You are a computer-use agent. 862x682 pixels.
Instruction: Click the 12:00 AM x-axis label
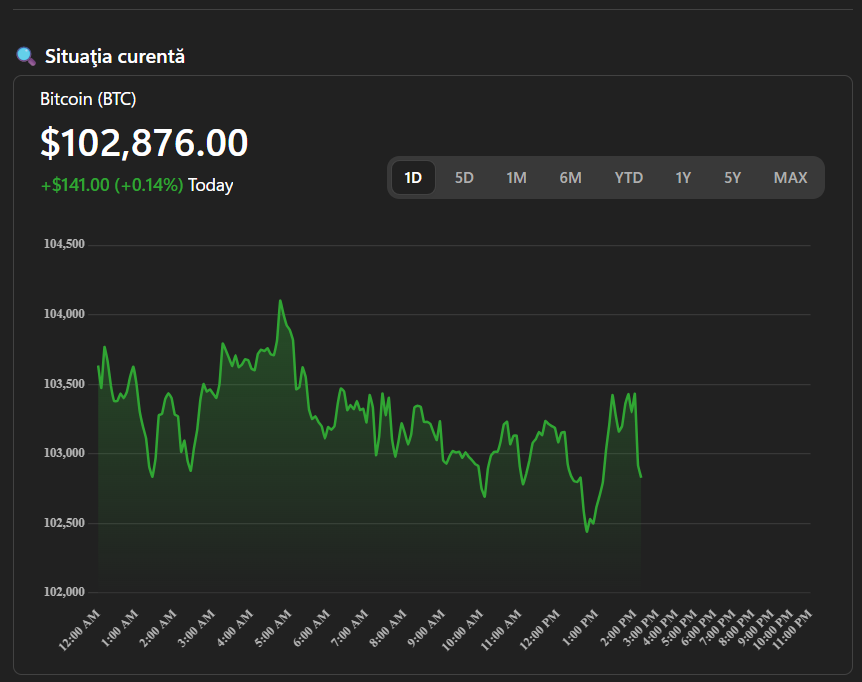[x=81, y=629]
